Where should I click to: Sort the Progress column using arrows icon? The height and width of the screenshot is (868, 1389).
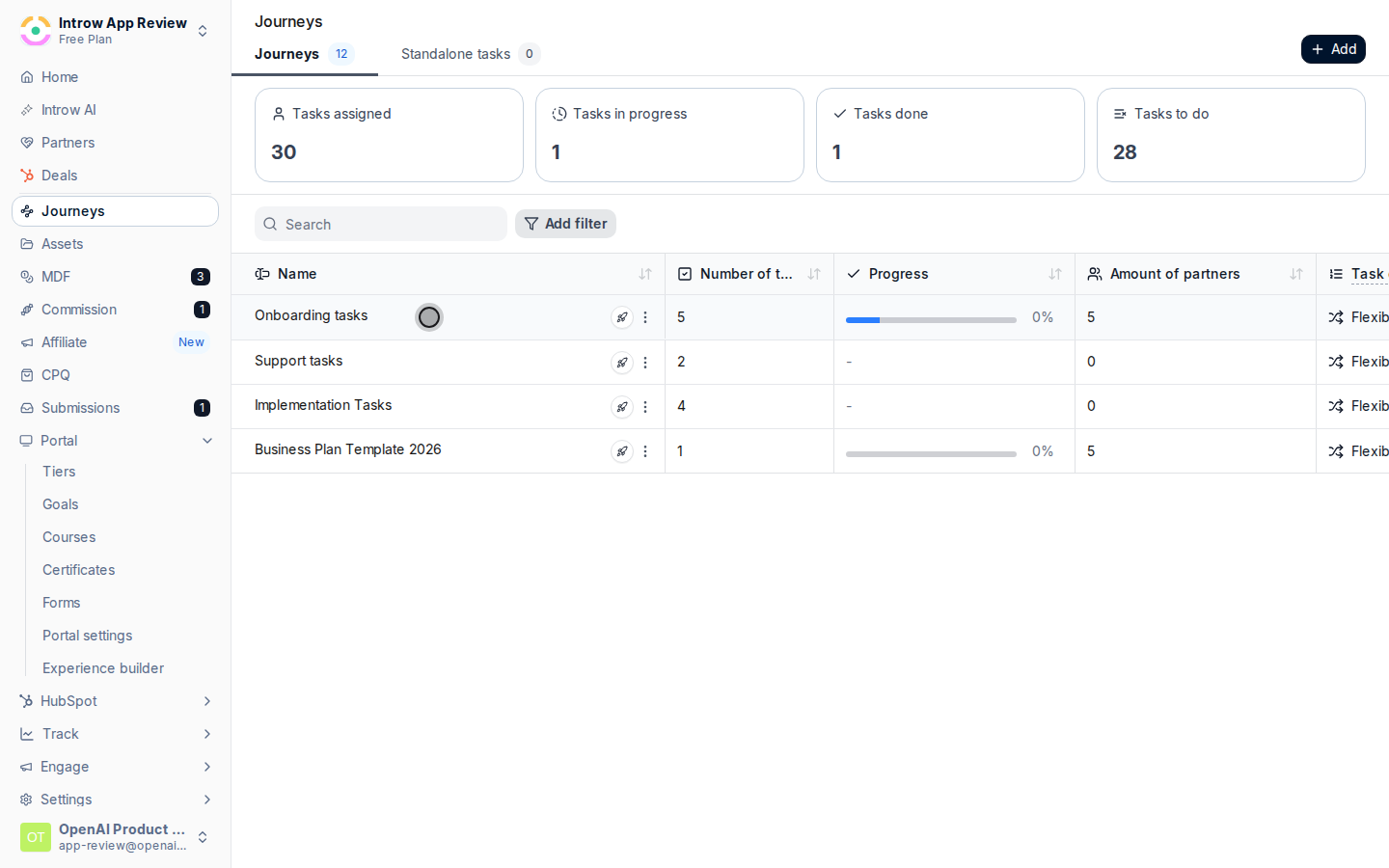coord(1055,274)
